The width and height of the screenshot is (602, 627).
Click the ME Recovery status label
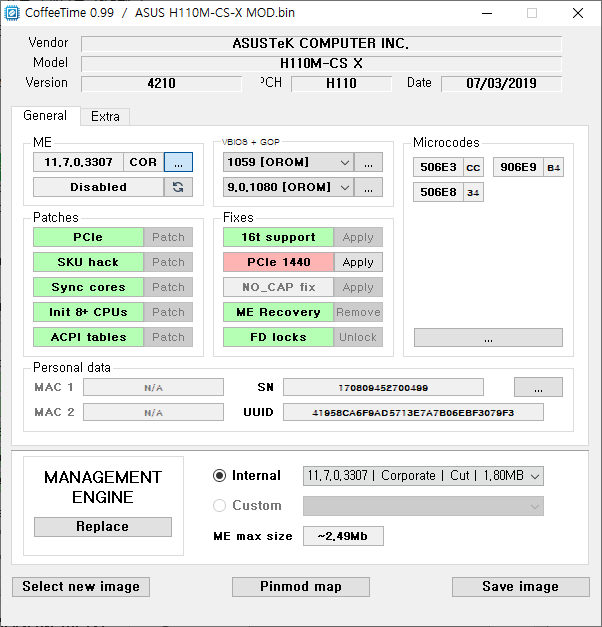coord(278,312)
